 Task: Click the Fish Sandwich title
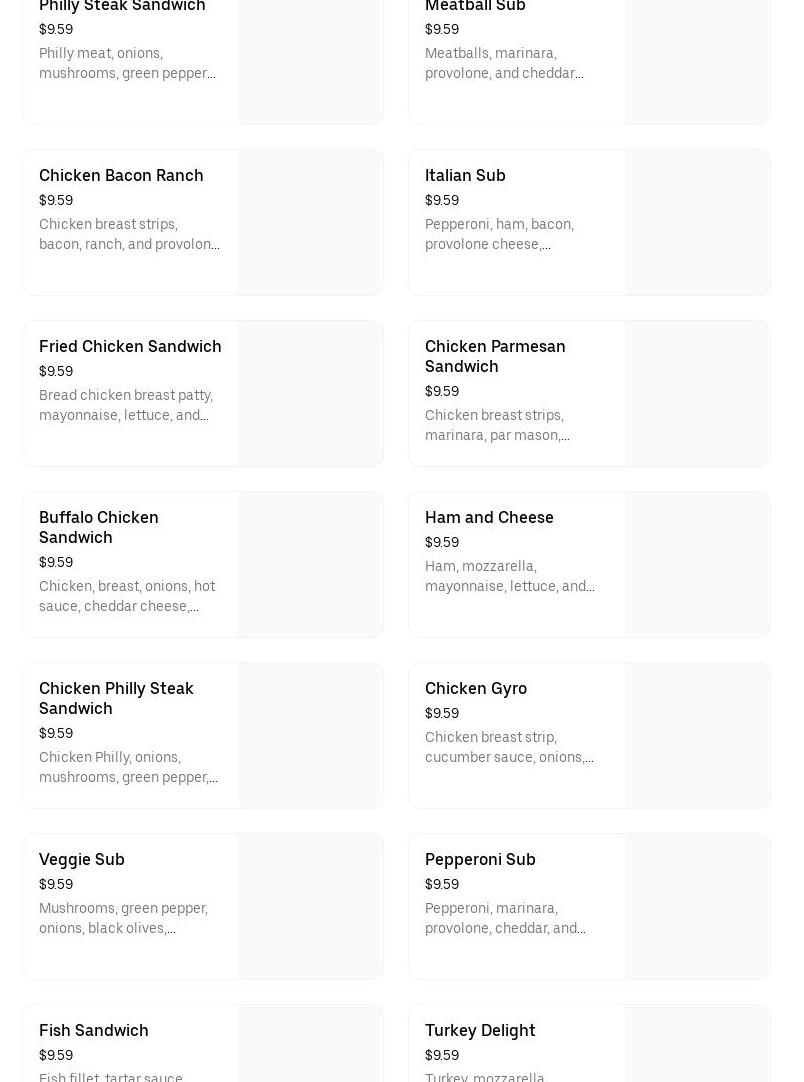point(94,1030)
